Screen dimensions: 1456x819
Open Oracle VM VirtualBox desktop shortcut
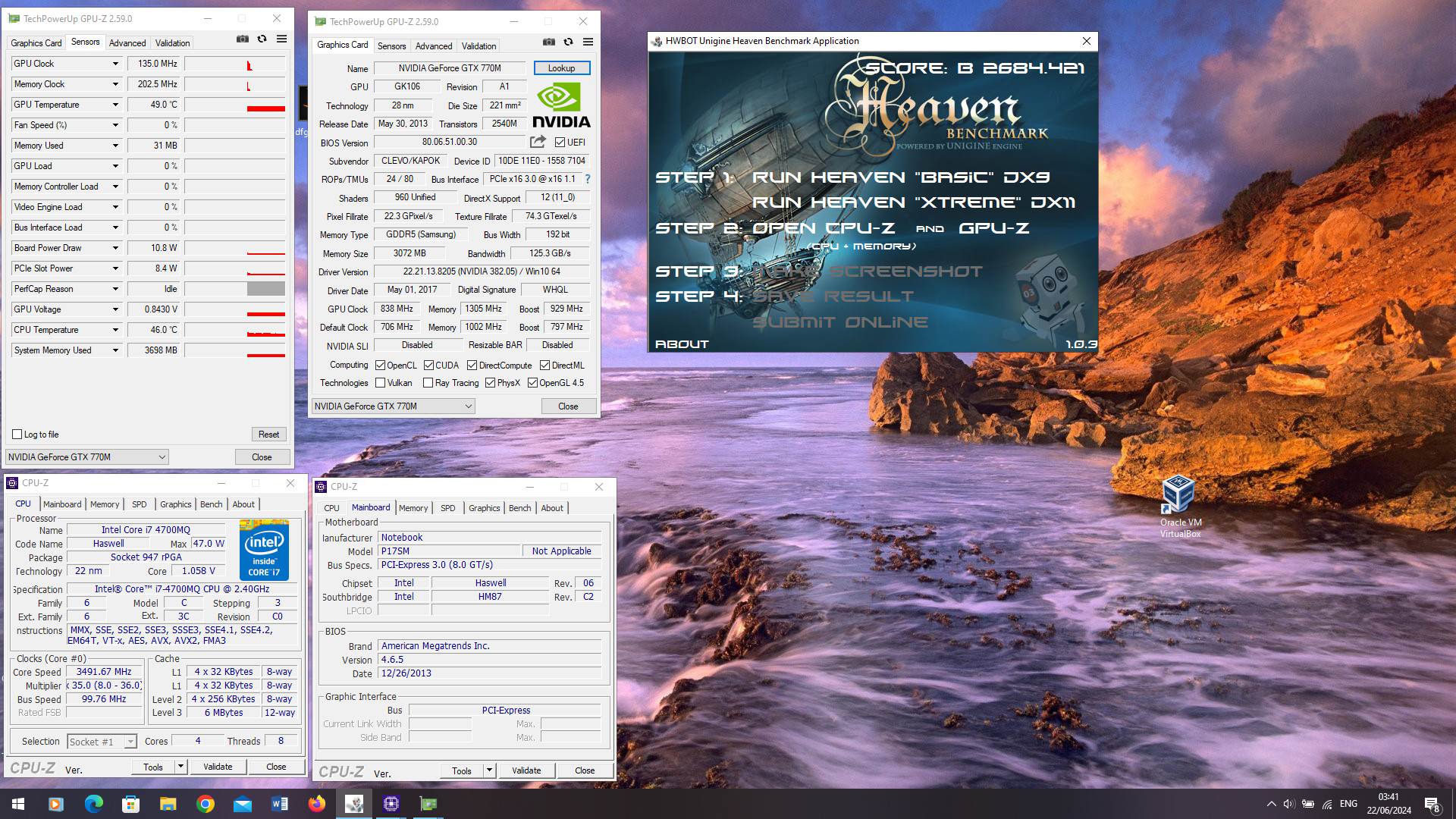1180,507
